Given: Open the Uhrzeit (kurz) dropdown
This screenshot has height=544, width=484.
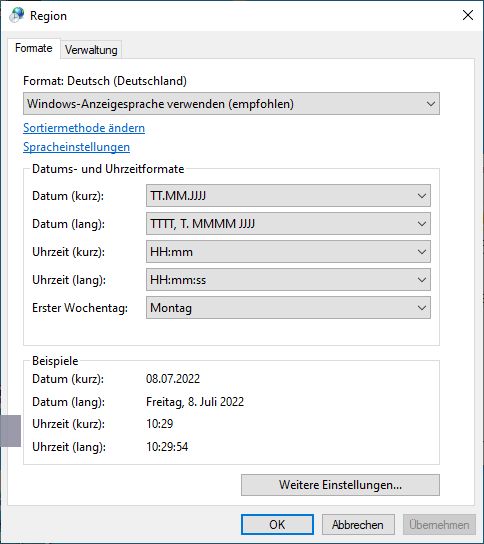Looking at the screenshot, I should (288, 252).
